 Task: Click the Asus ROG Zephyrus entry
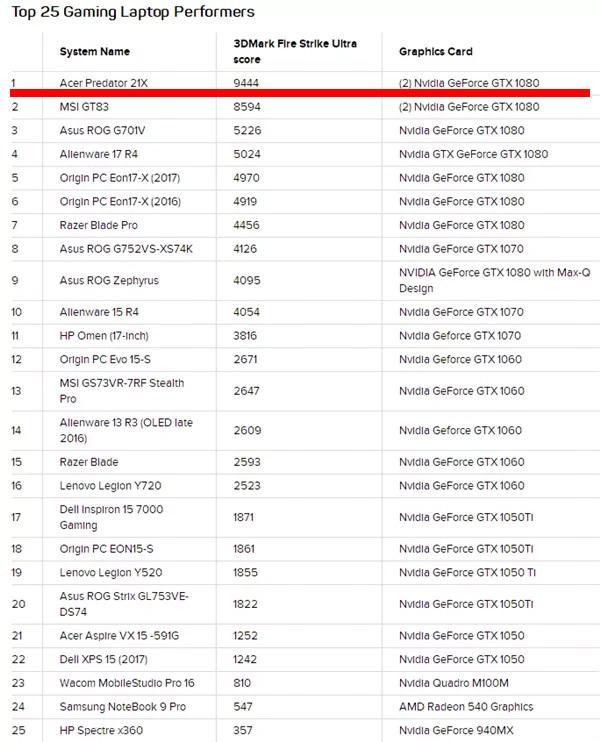point(108,280)
